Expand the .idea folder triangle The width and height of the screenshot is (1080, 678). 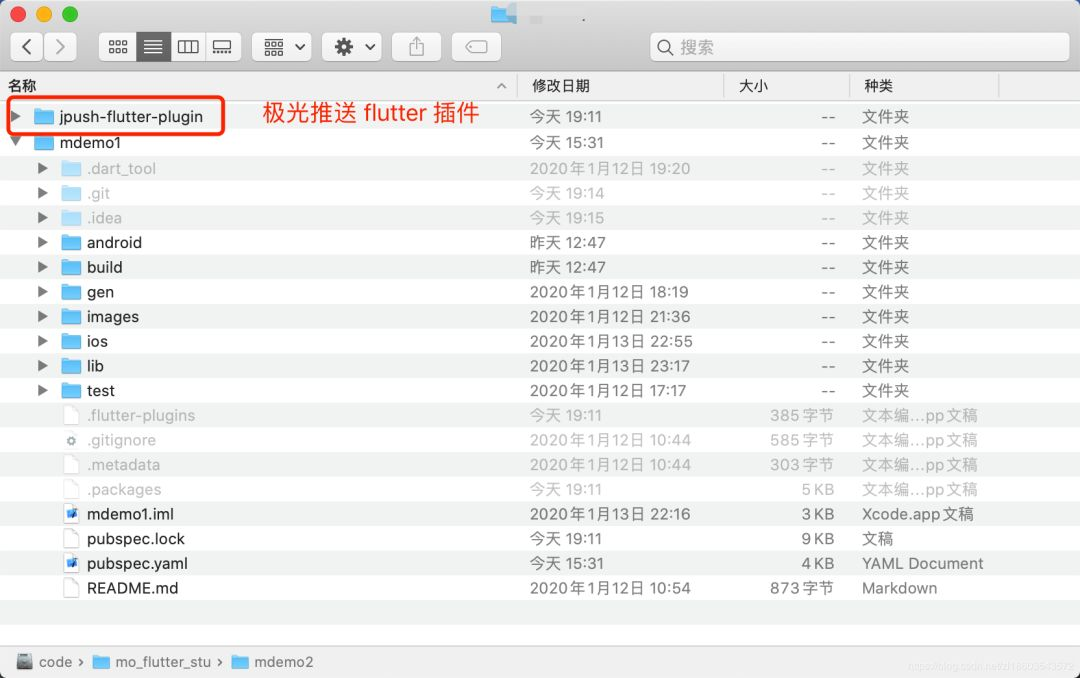coord(43,218)
